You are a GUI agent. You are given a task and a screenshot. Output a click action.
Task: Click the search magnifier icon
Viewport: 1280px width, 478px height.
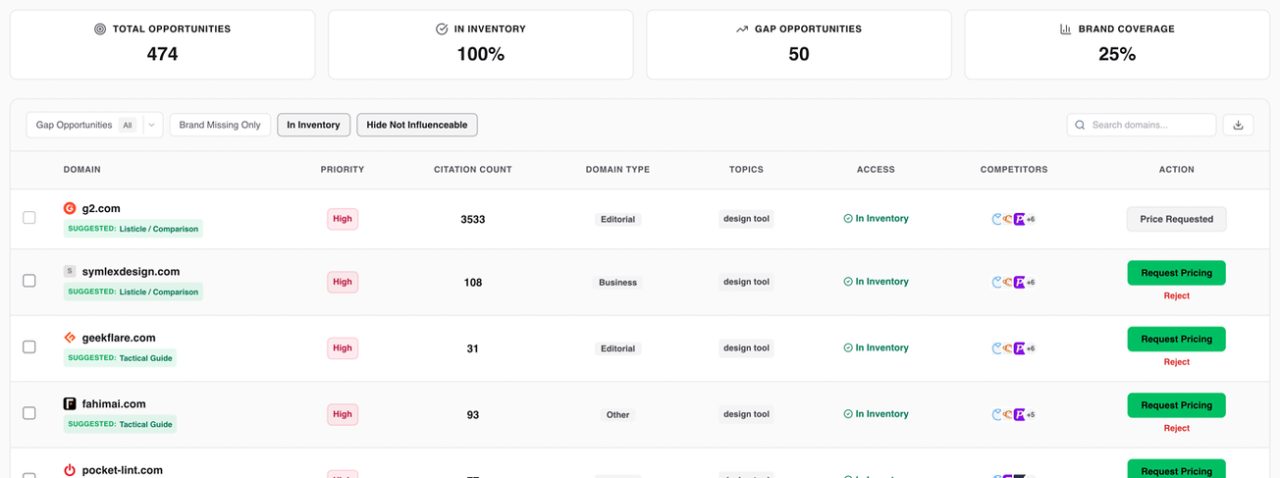pyautogui.click(x=1080, y=125)
